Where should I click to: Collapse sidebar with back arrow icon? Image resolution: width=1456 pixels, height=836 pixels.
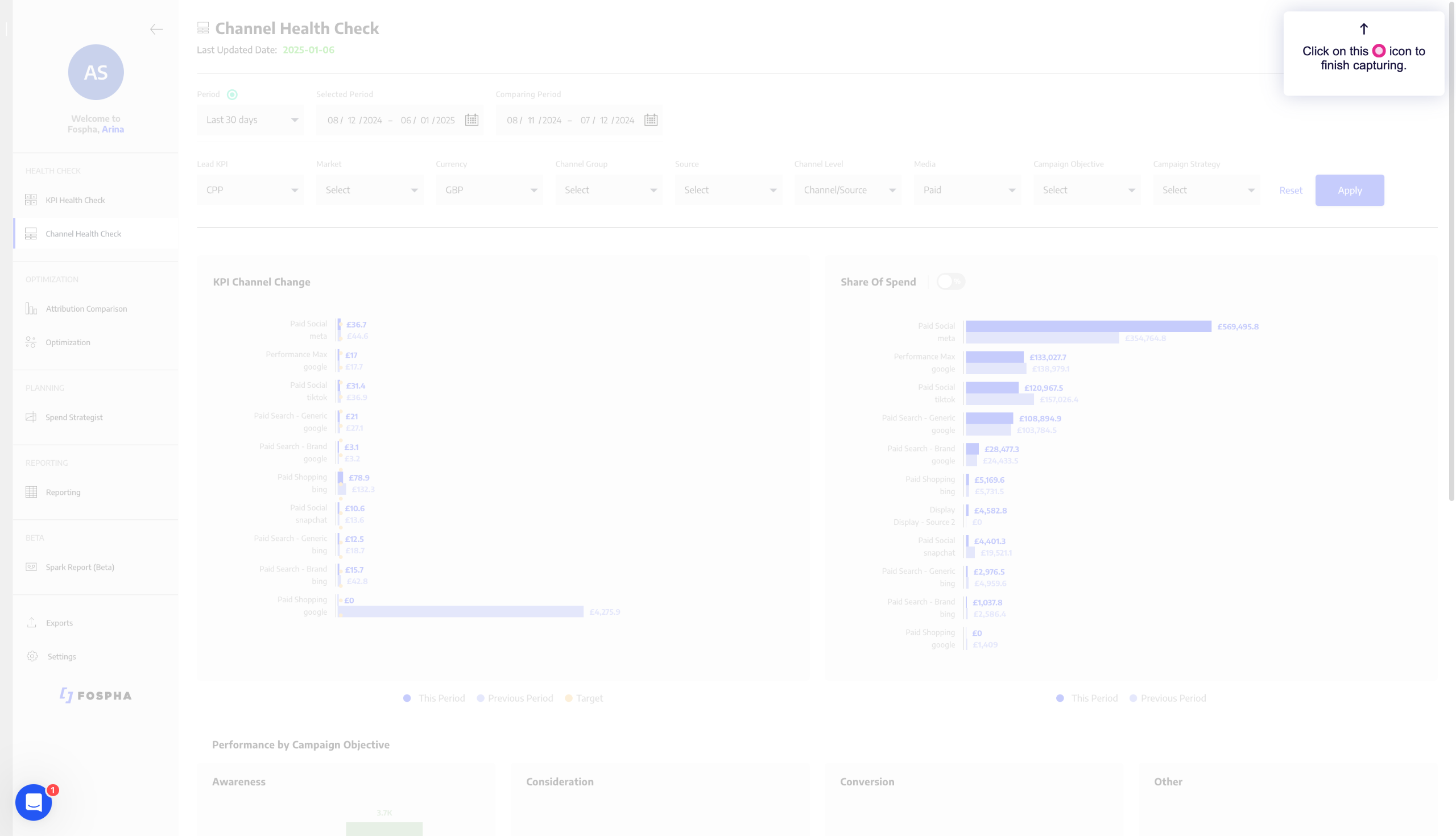pyautogui.click(x=156, y=29)
